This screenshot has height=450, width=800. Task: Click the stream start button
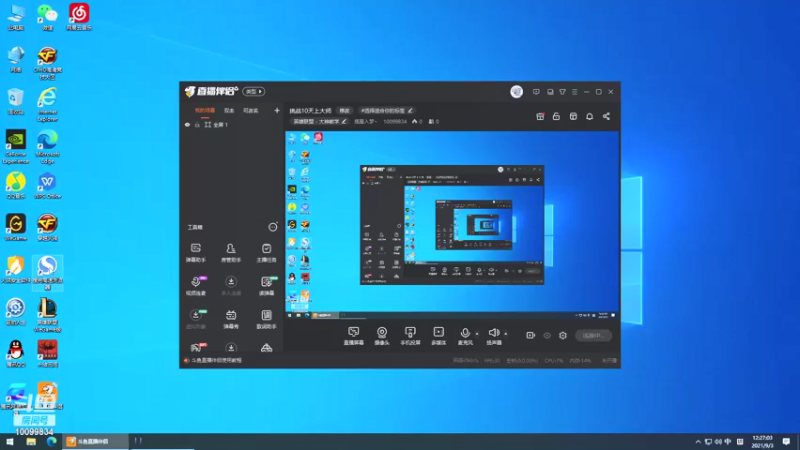(593, 336)
